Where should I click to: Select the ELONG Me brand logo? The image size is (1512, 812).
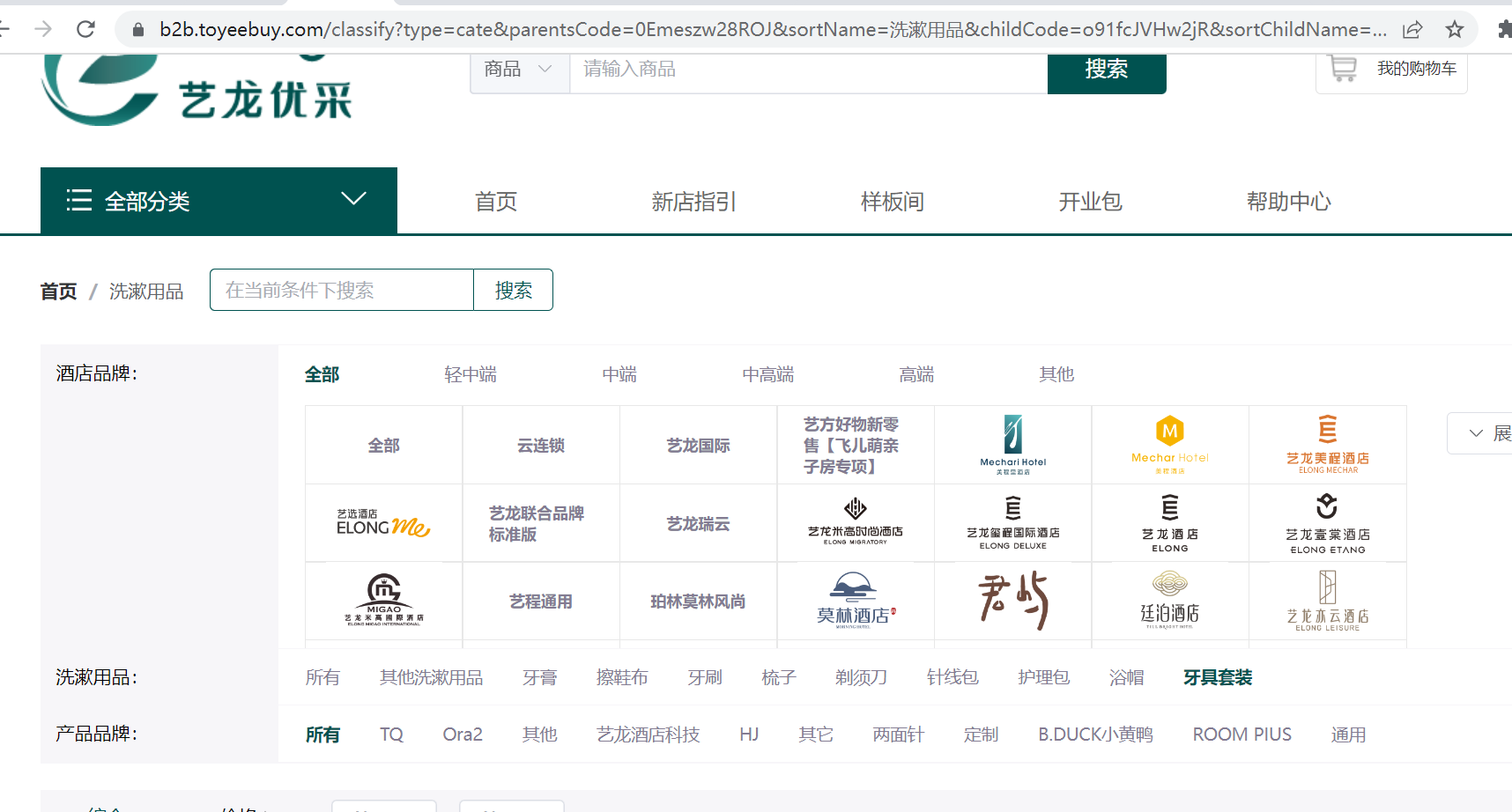point(383,523)
